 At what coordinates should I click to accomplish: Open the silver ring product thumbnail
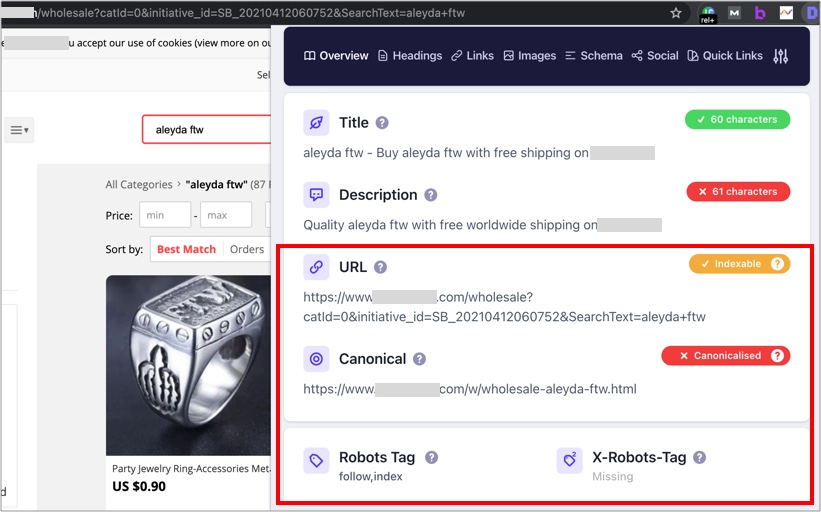188,365
